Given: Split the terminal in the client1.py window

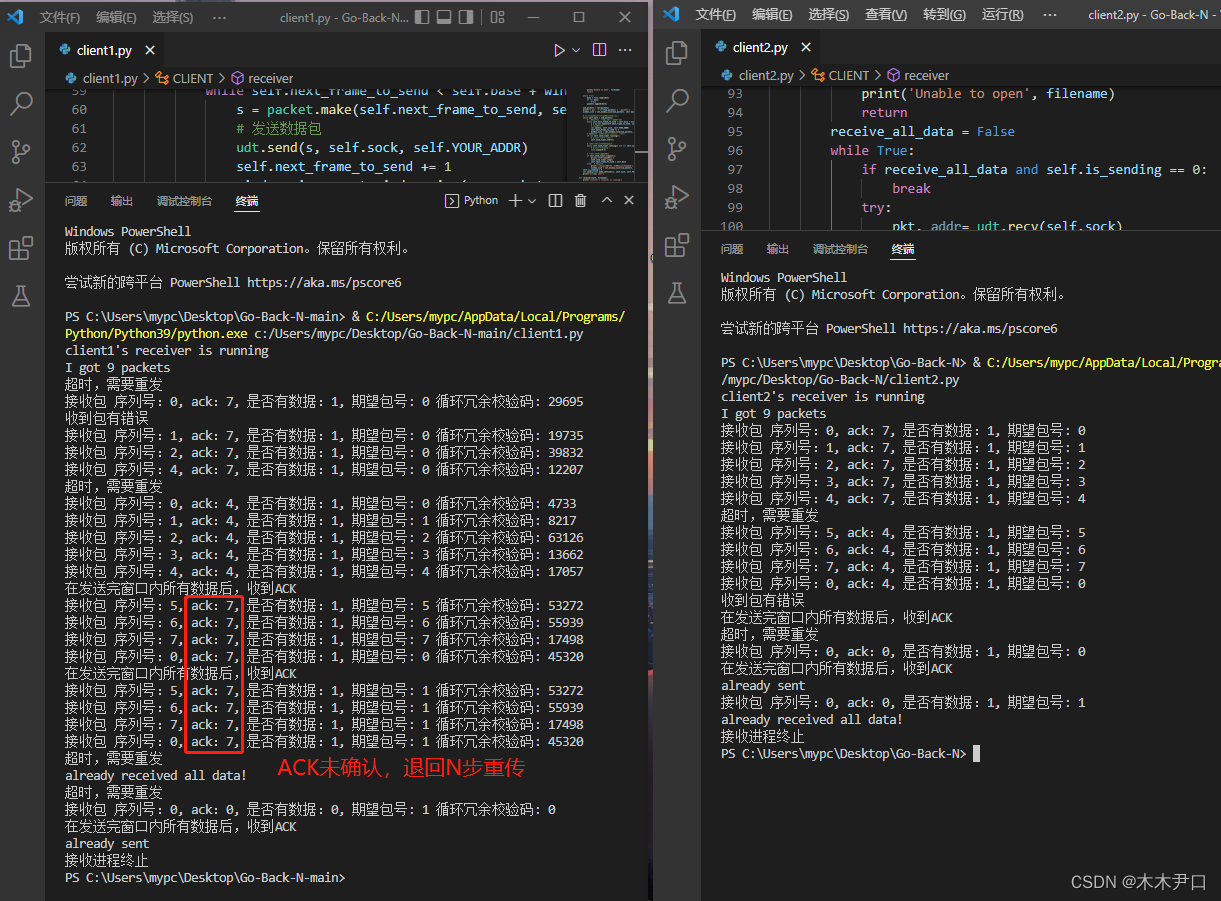Looking at the screenshot, I should click(555, 201).
